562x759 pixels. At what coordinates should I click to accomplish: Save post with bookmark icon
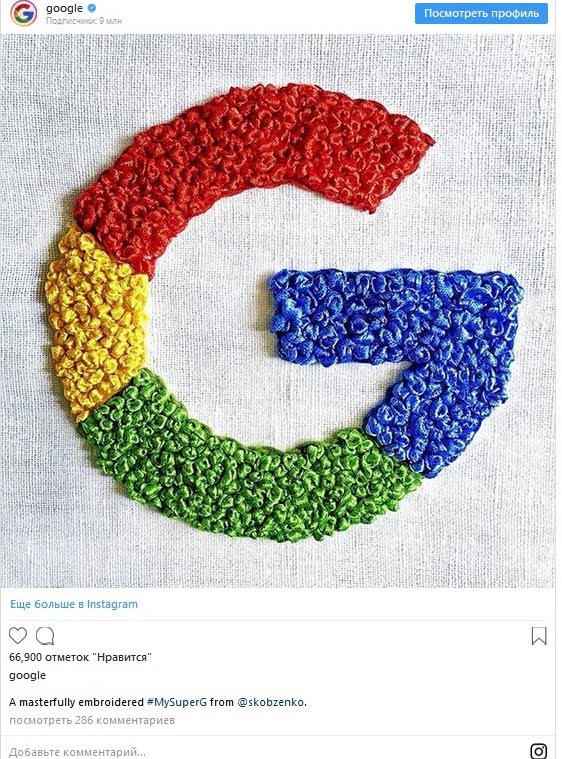(x=539, y=636)
